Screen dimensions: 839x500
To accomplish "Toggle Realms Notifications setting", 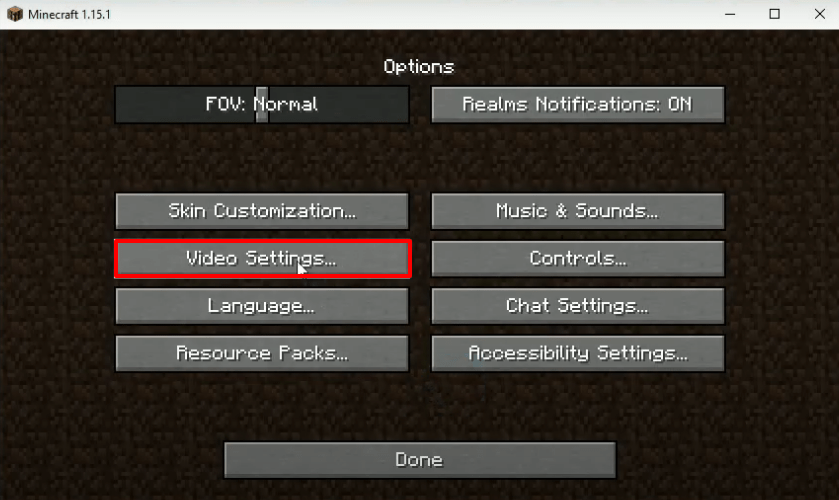I will click(578, 104).
